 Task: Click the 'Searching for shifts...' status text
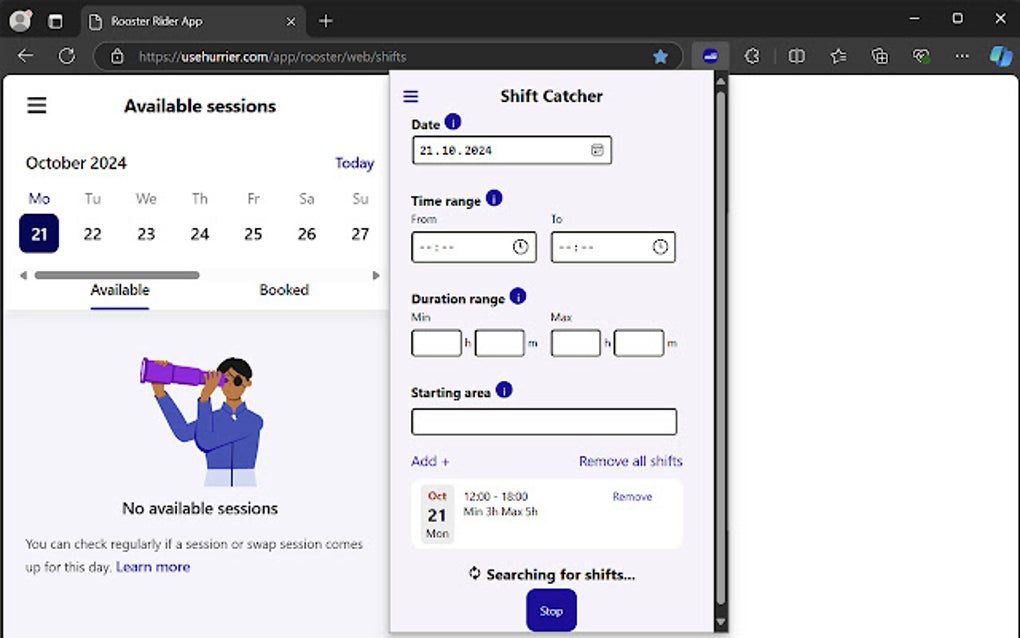tap(560, 574)
